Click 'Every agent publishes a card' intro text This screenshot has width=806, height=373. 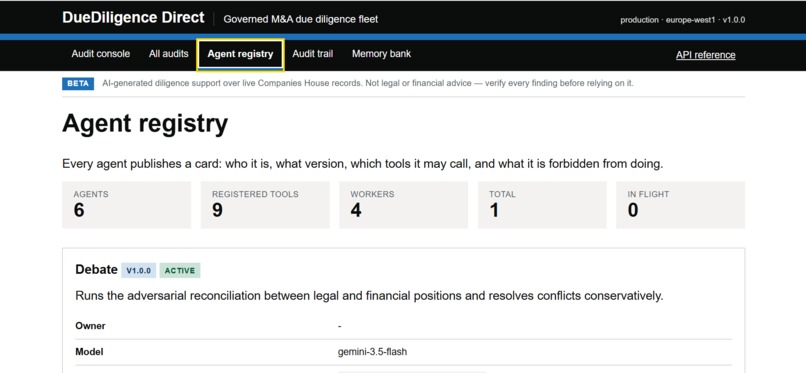[x=363, y=164]
